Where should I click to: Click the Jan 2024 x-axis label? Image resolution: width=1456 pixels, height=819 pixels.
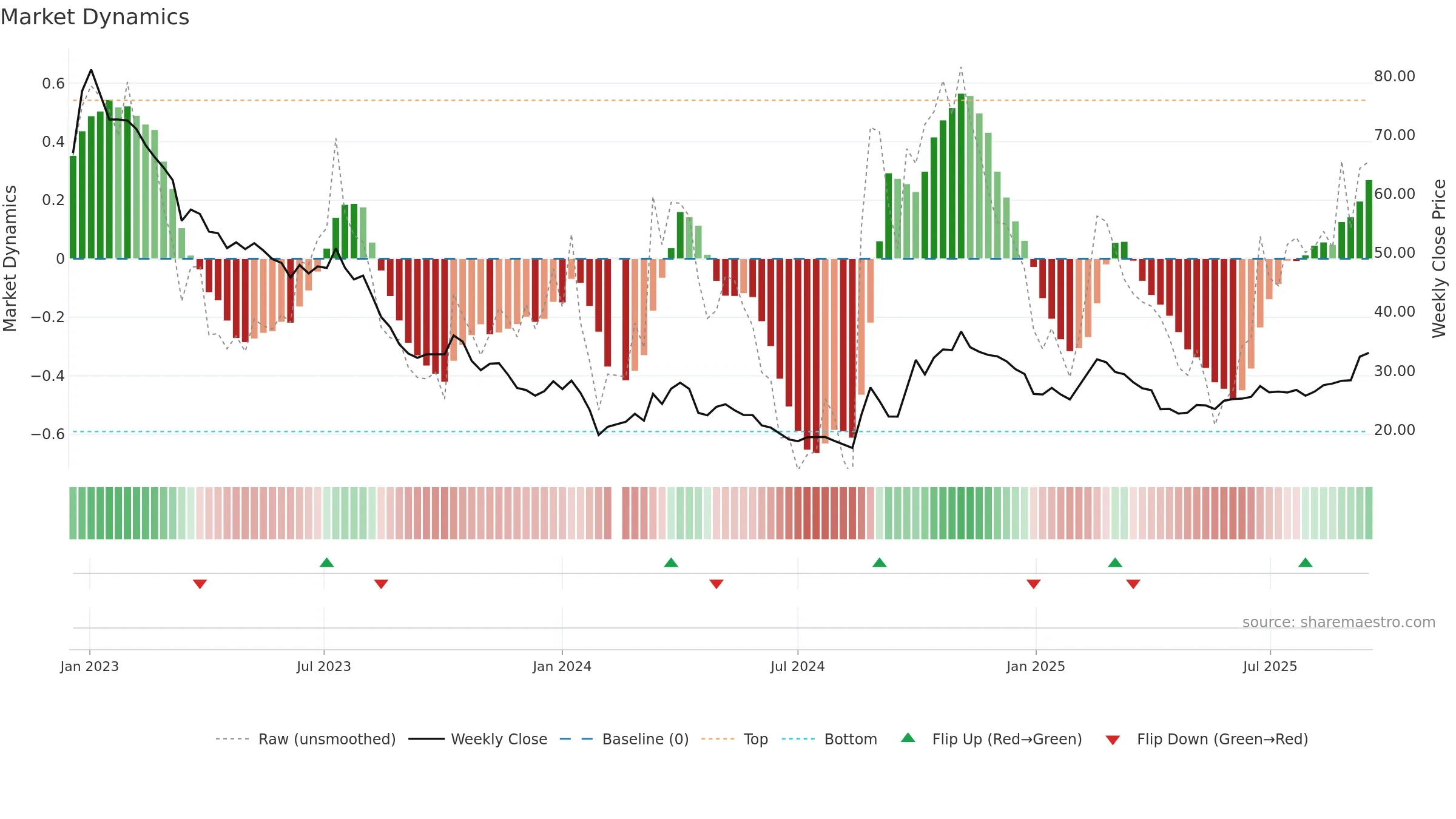(x=562, y=666)
